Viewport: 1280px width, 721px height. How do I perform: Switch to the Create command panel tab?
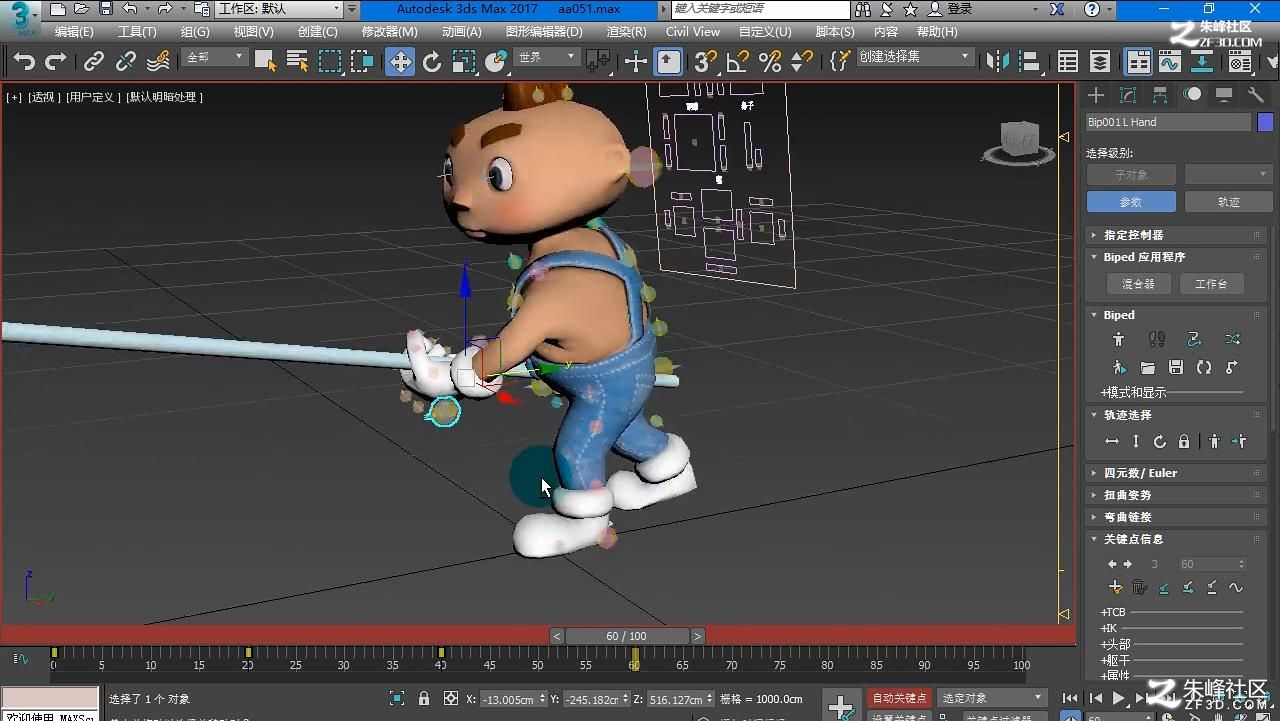(1097, 95)
